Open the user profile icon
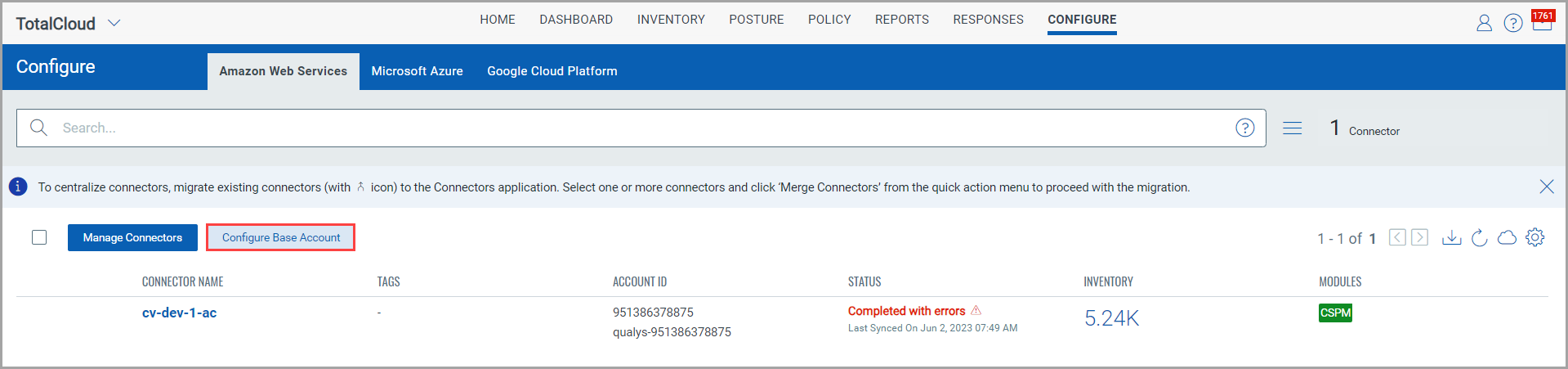 tap(1484, 23)
